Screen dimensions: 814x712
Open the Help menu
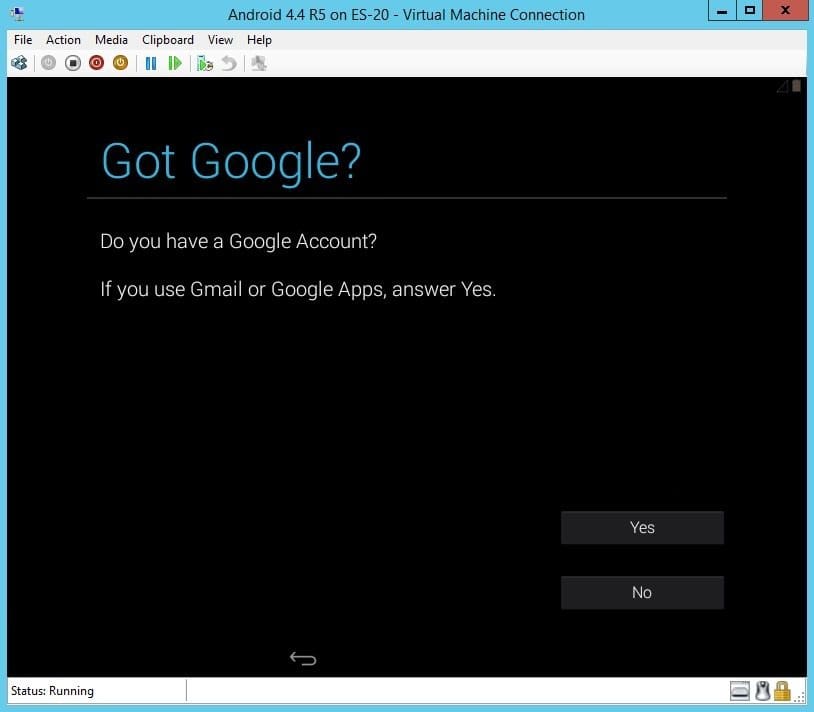click(x=259, y=40)
